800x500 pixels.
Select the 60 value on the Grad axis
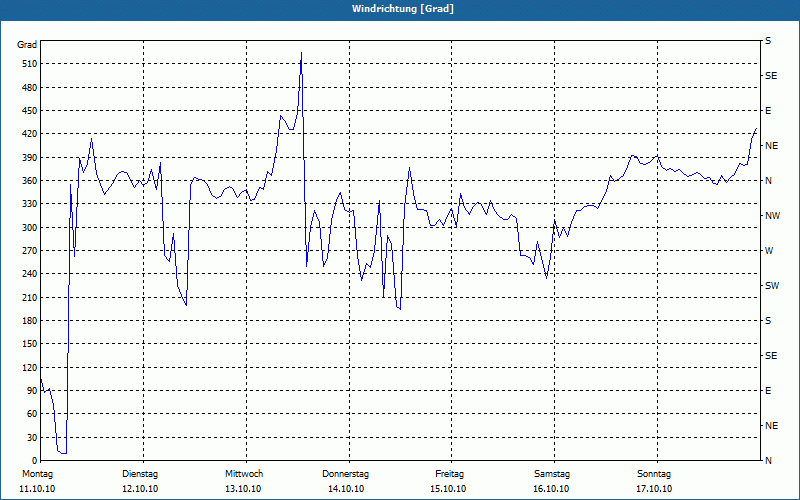click(32, 414)
